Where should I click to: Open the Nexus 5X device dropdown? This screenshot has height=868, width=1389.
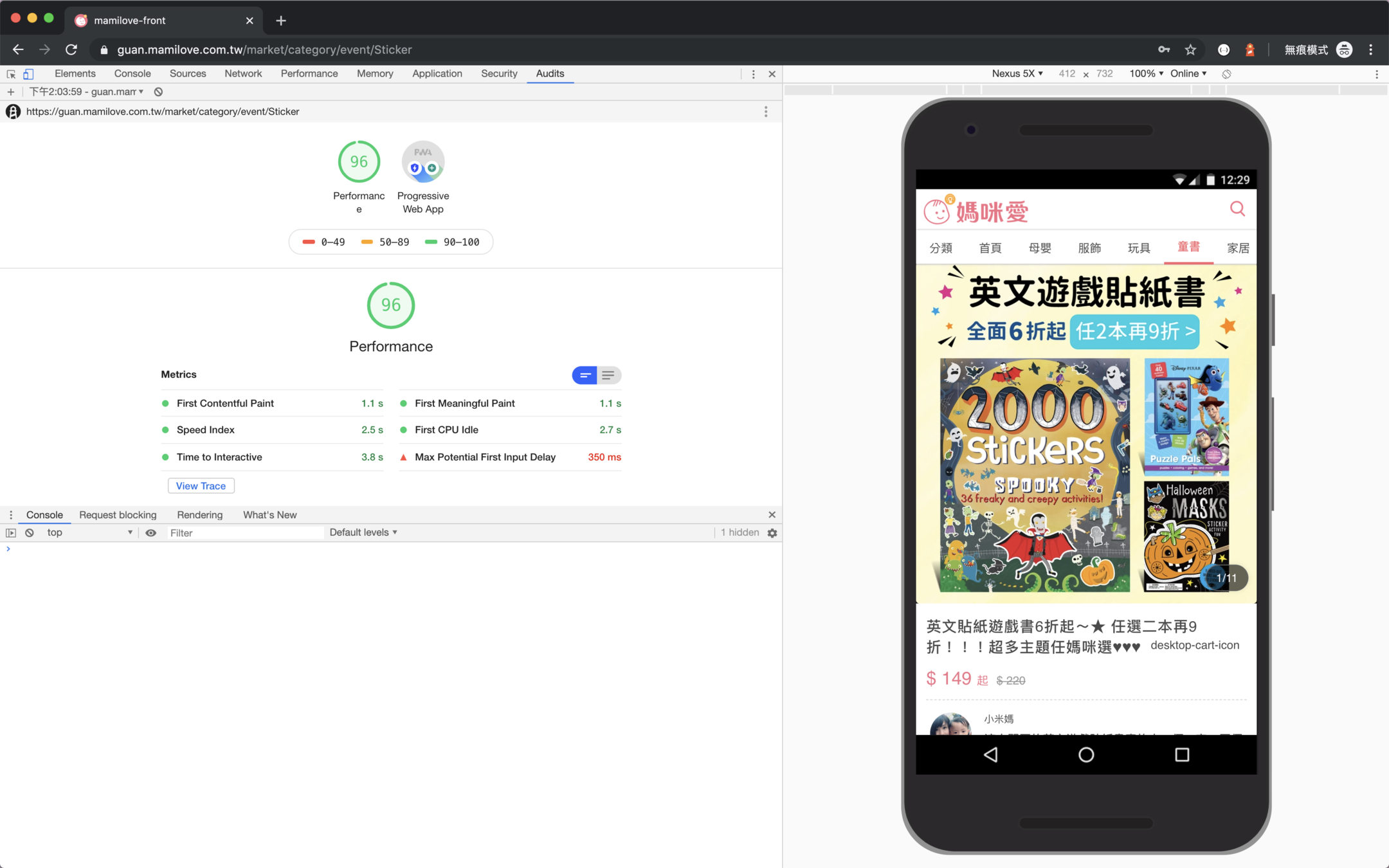pos(1017,74)
